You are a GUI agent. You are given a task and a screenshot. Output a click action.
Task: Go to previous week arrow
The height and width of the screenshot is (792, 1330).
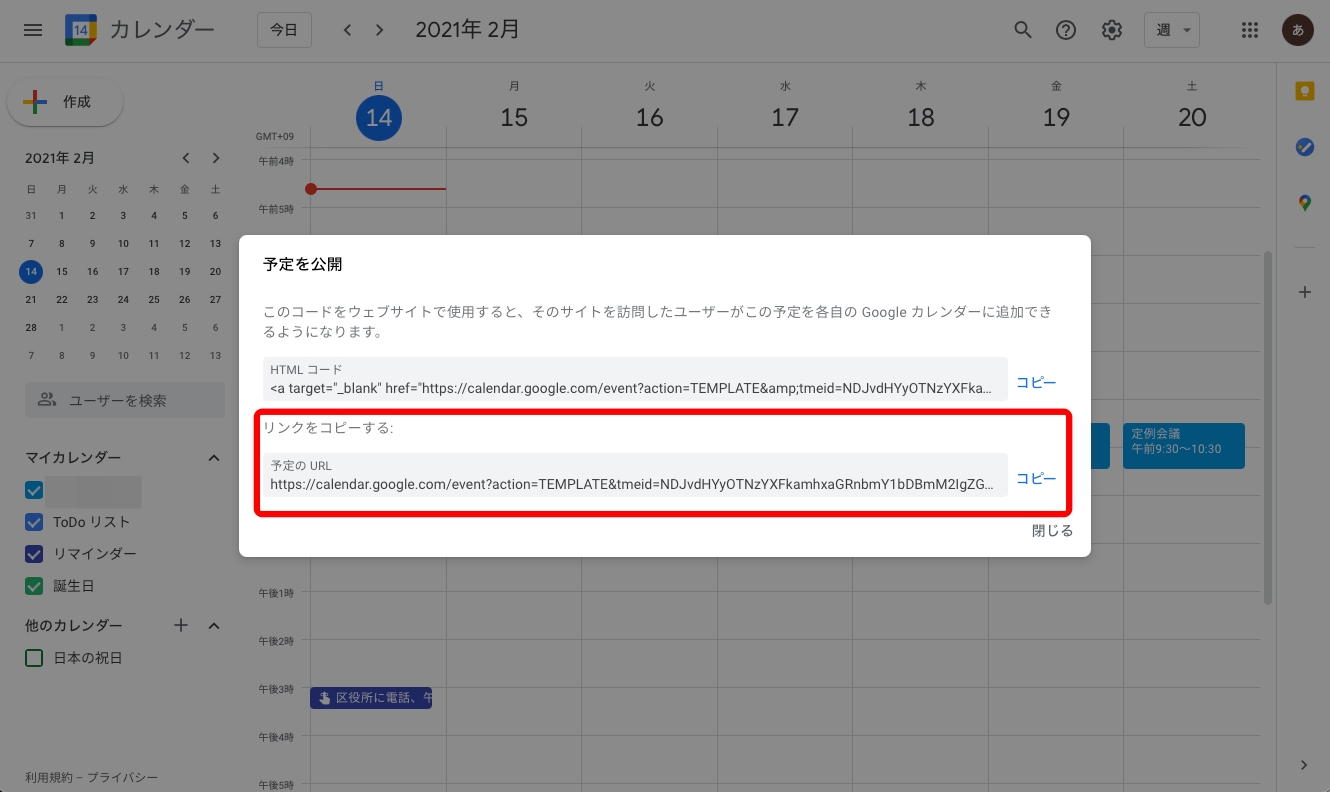347,30
